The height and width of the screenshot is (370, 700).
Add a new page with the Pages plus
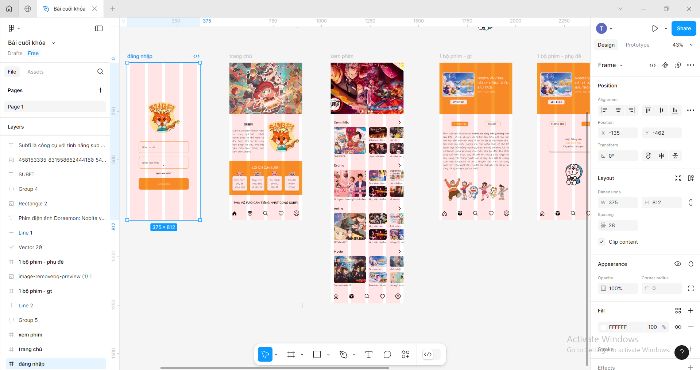(100, 90)
